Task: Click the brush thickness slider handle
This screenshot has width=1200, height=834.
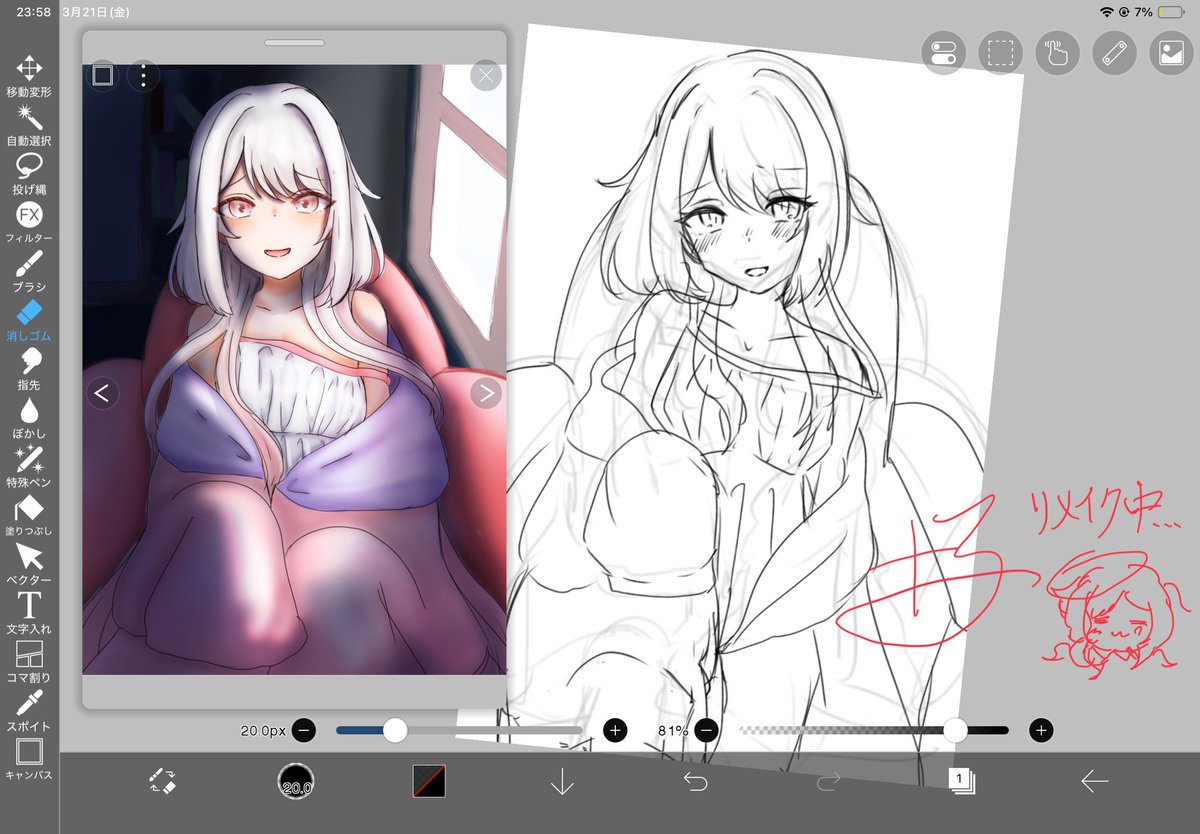Action: click(396, 730)
